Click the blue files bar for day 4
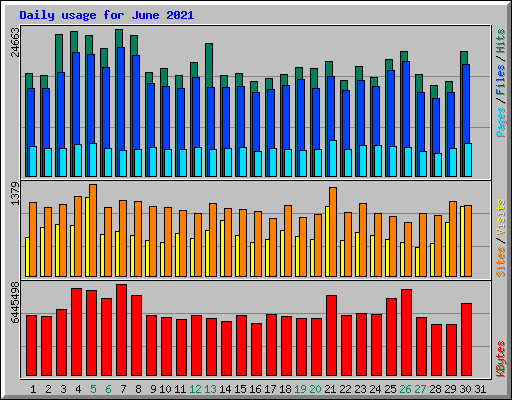512x400 pixels. [x=76, y=98]
